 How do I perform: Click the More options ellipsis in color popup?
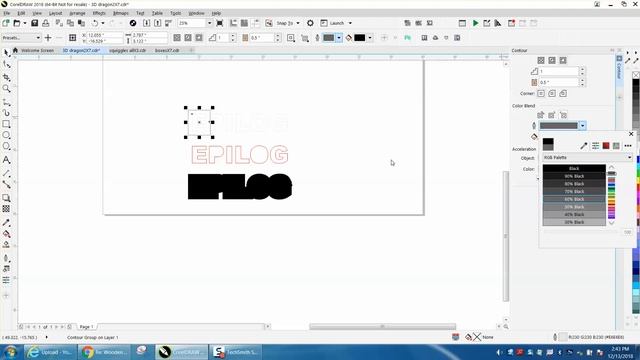(x=628, y=146)
